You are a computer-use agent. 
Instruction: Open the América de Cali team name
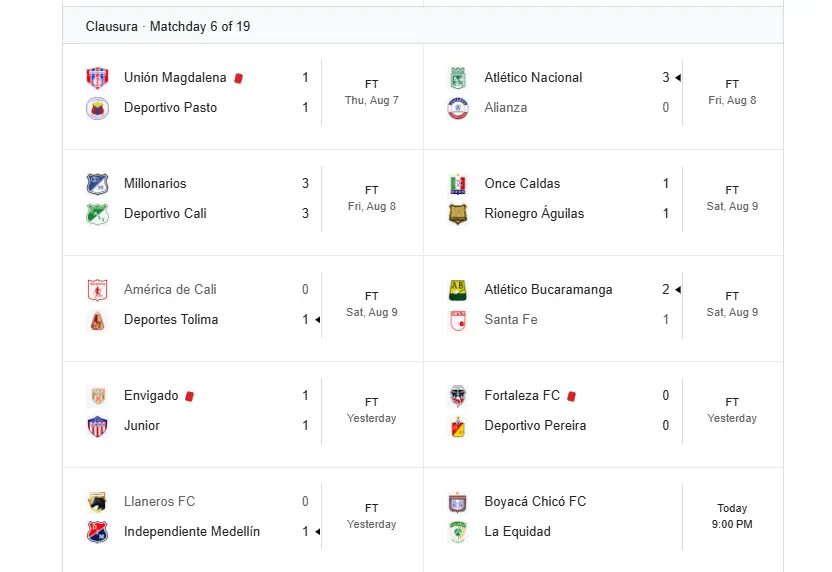(x=170, y=289)
